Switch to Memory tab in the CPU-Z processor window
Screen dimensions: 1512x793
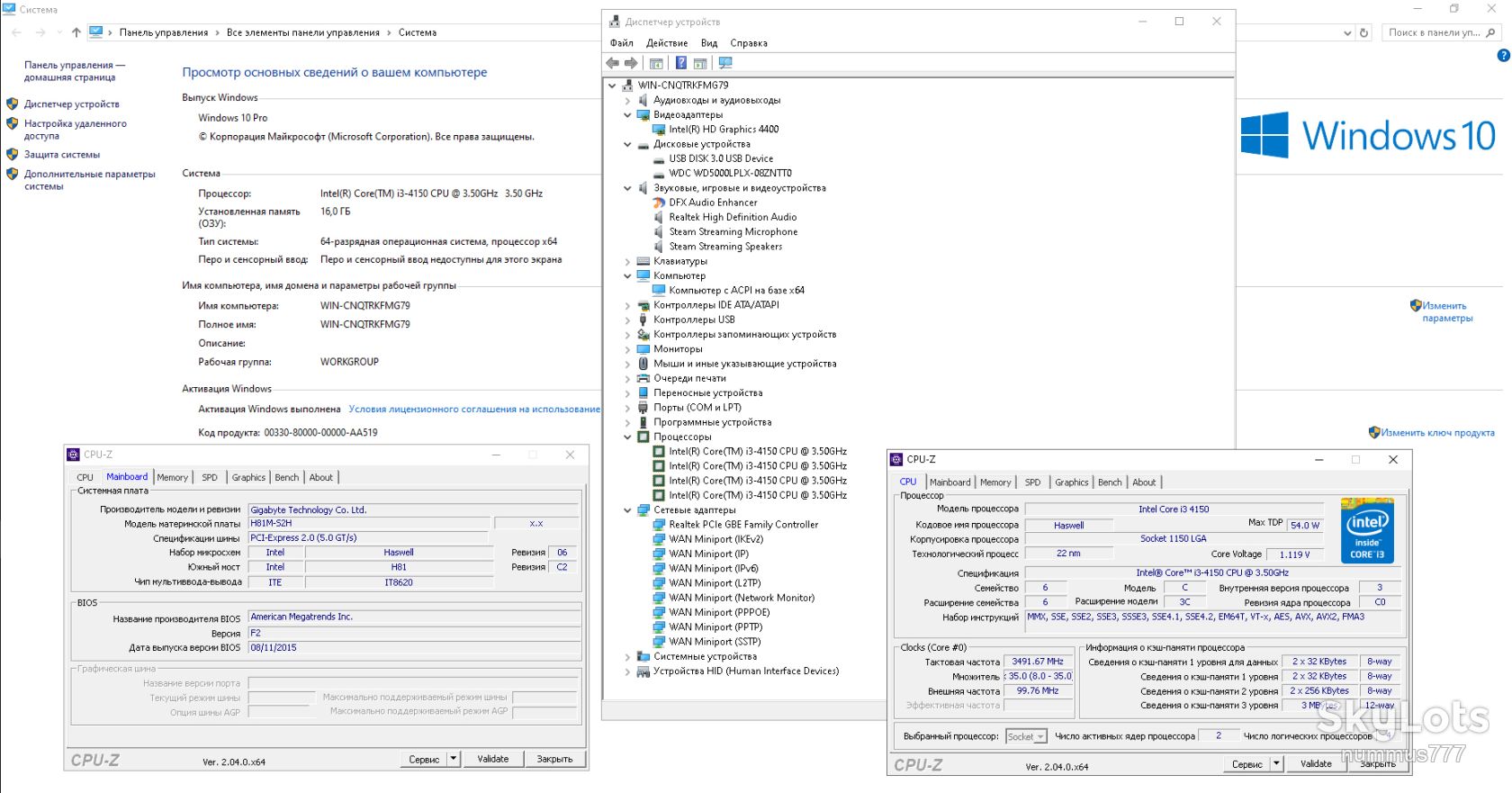point(995,482)
